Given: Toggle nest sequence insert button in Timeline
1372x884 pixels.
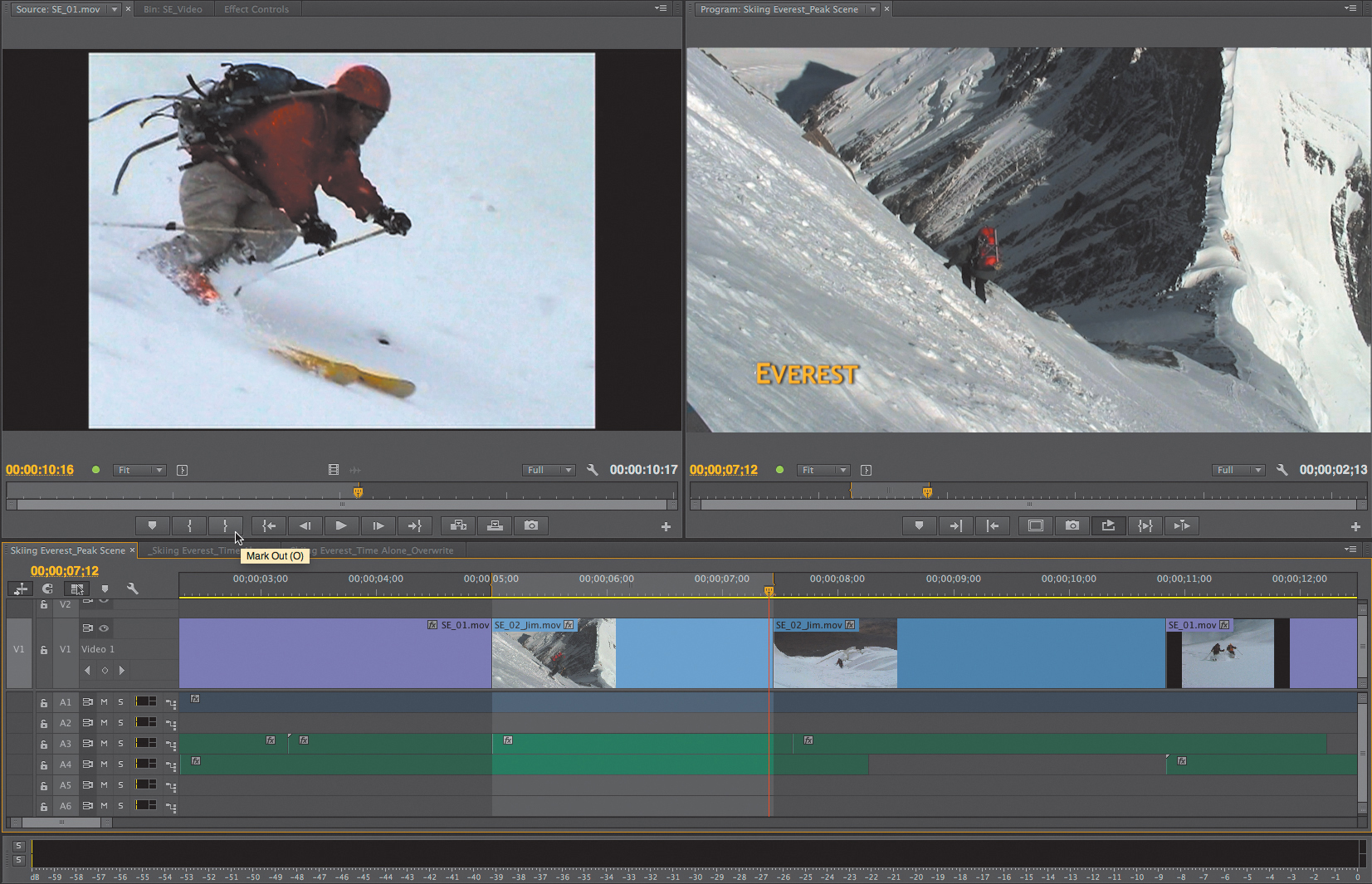Looking at the screenshot, I should (x=21, y=589).
